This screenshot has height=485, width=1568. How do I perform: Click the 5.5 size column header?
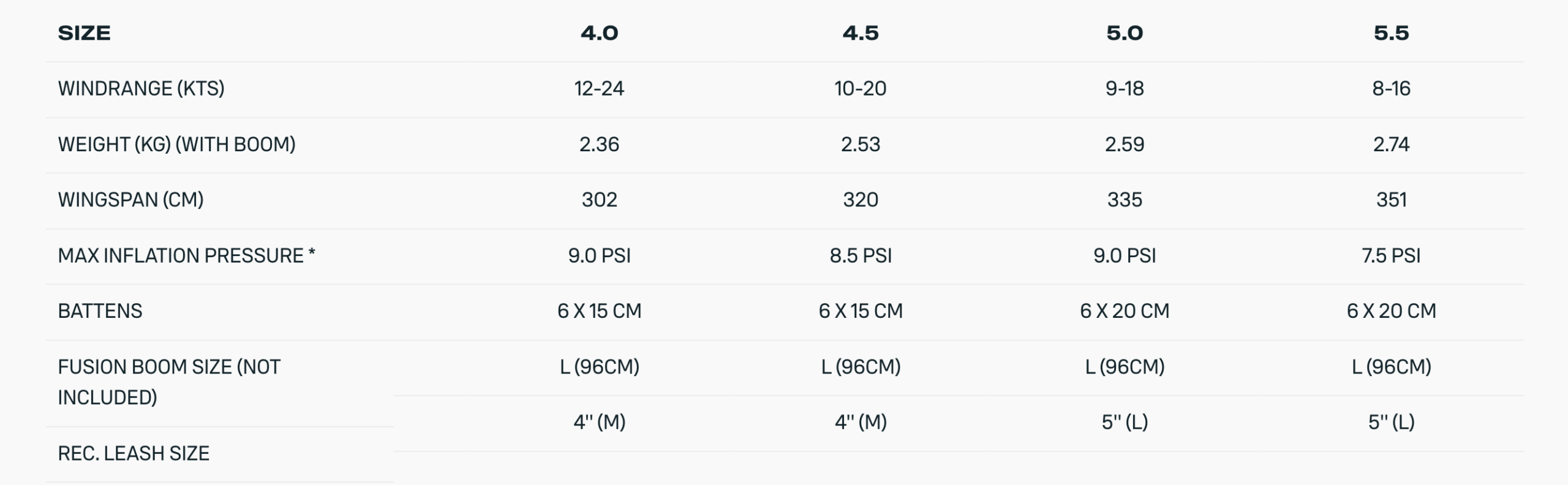tap(1391, 33)
